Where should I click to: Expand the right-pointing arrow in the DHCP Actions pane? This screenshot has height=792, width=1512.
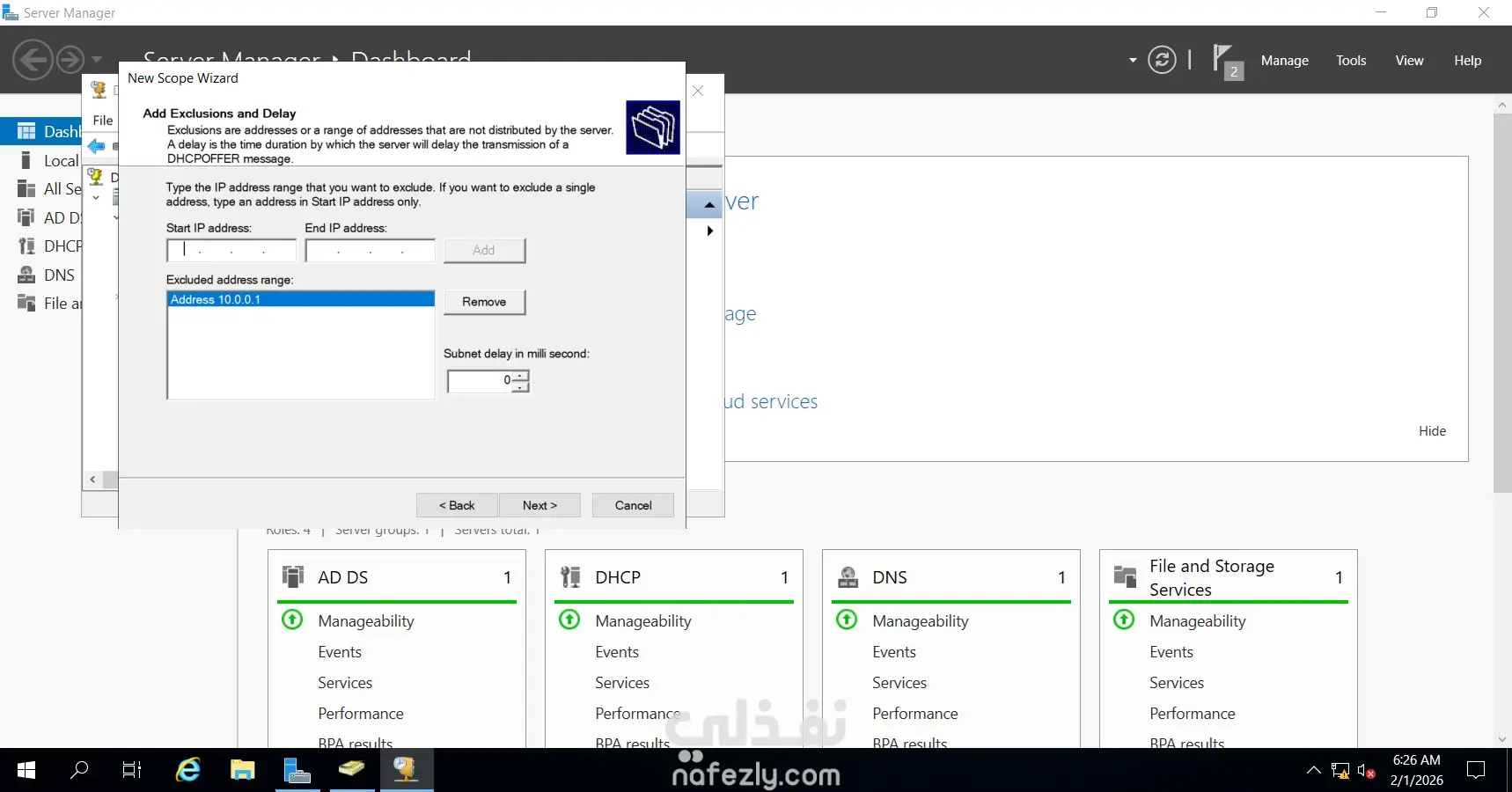point(709,231)
